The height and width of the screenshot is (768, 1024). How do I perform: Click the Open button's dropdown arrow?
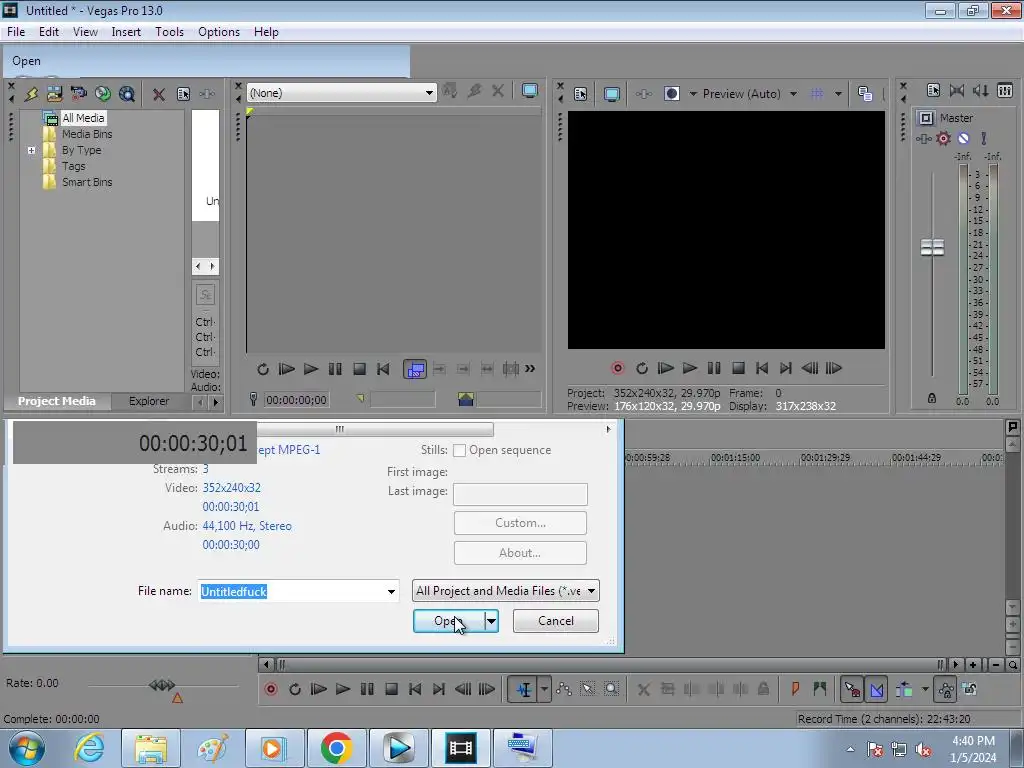[x=491, y=621]
